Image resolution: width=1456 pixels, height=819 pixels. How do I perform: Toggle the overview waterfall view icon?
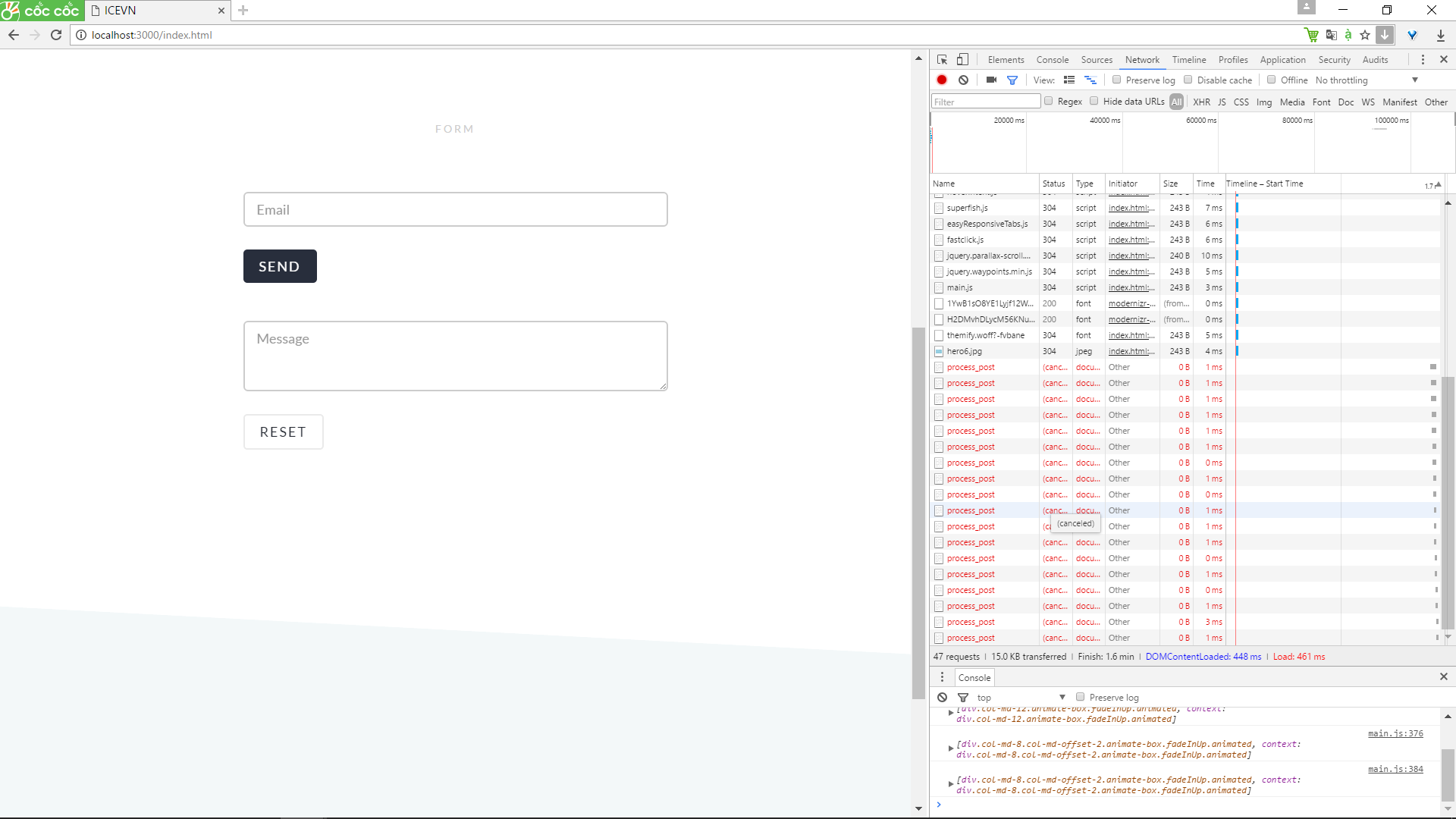click(x=1090, y=80)
